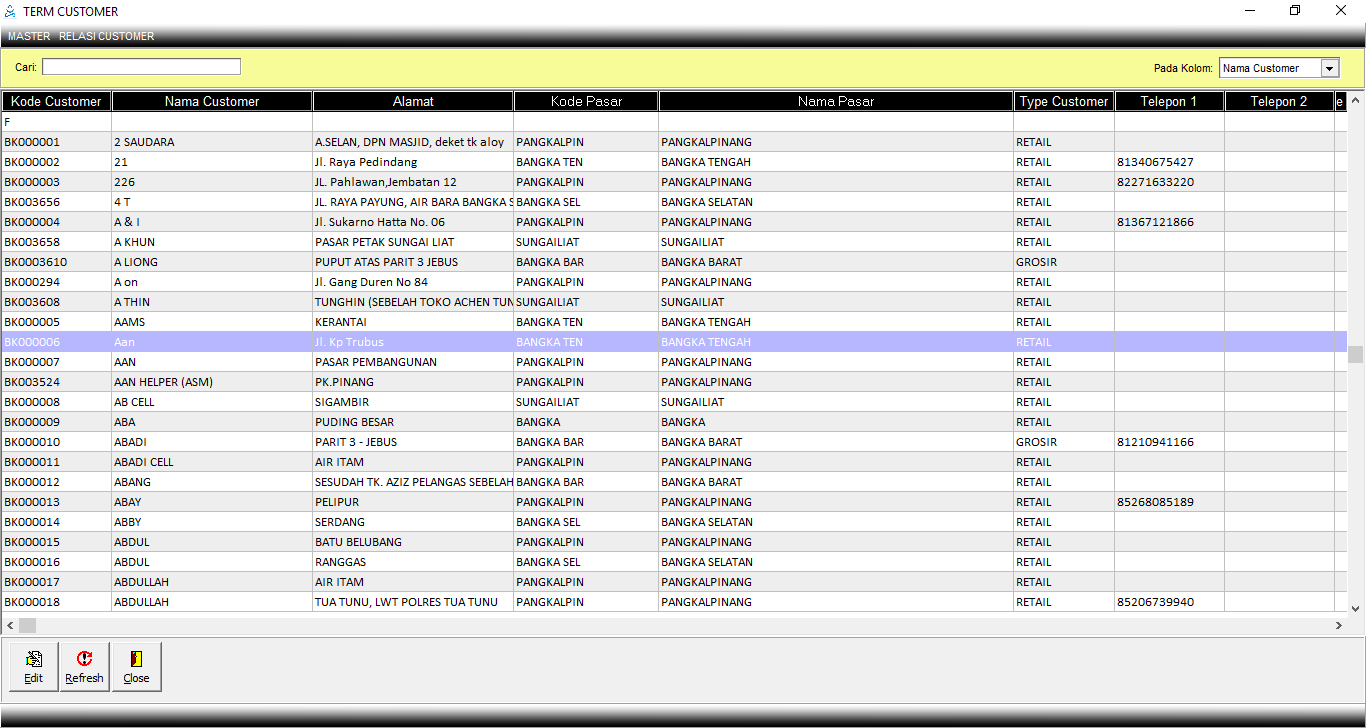
Task: Open the MASTER menu
Action: pyautogui.click(x=29, y=36)
